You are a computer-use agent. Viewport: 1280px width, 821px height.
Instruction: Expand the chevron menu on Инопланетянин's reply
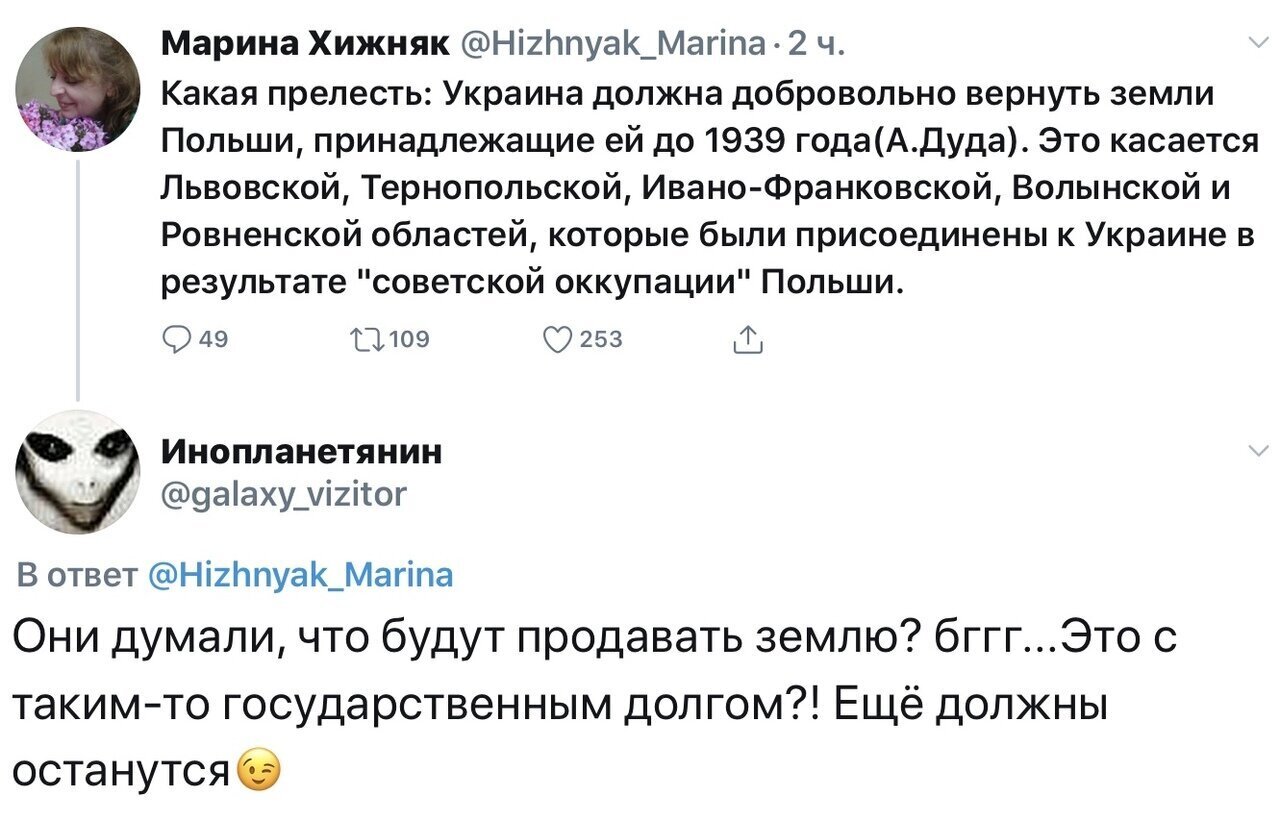pos(1255,452)
